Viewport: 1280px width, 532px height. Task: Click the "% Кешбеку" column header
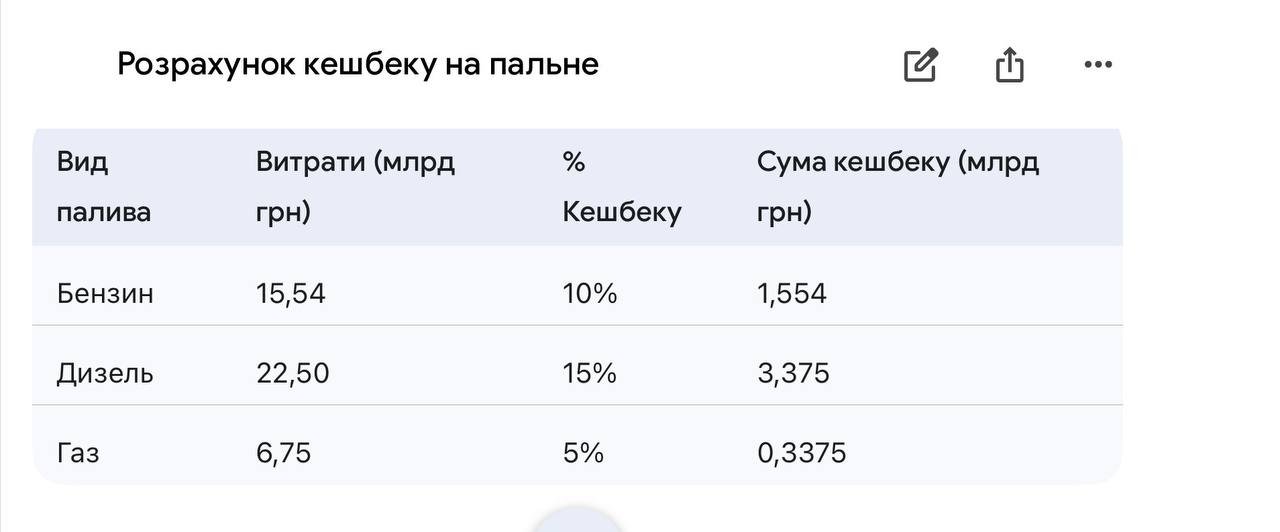(621, 187)
